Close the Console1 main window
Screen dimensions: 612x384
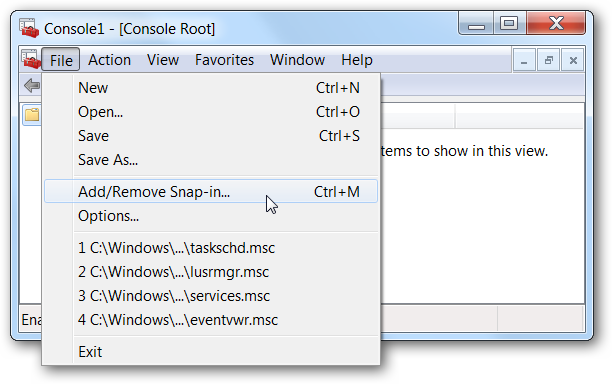click(x=556, y=23)
